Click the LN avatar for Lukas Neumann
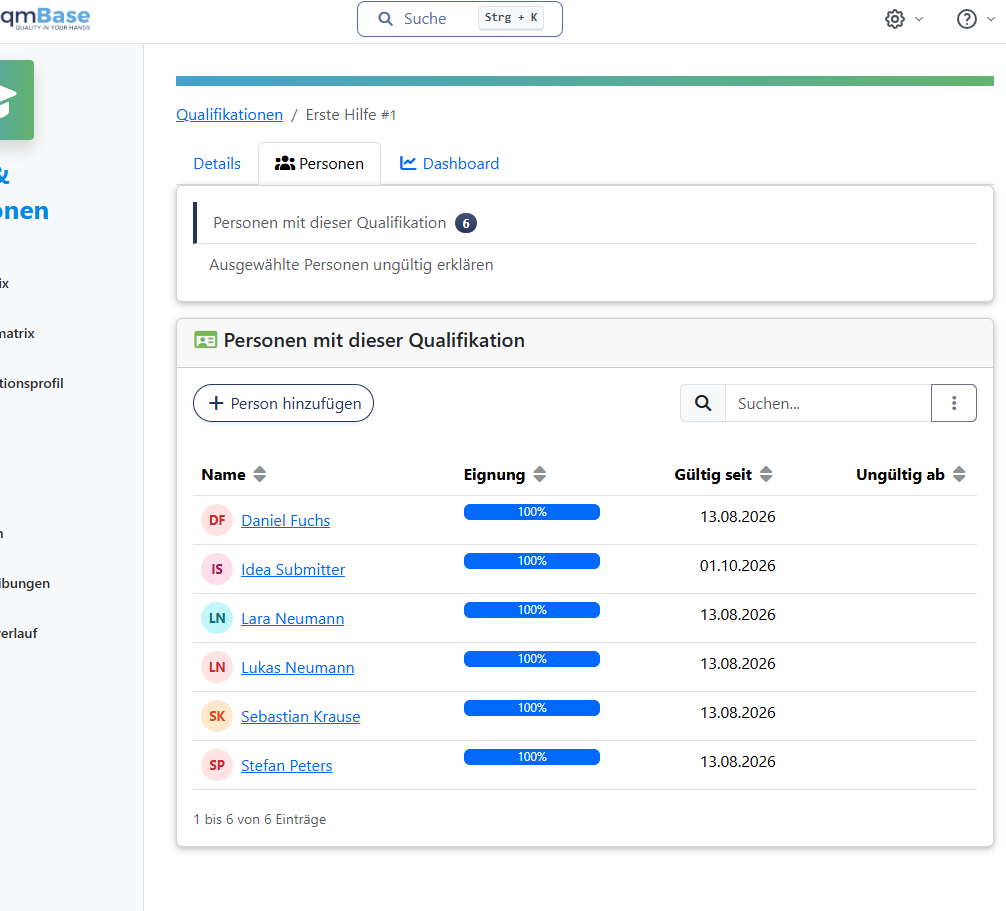 tap(217, 667)
